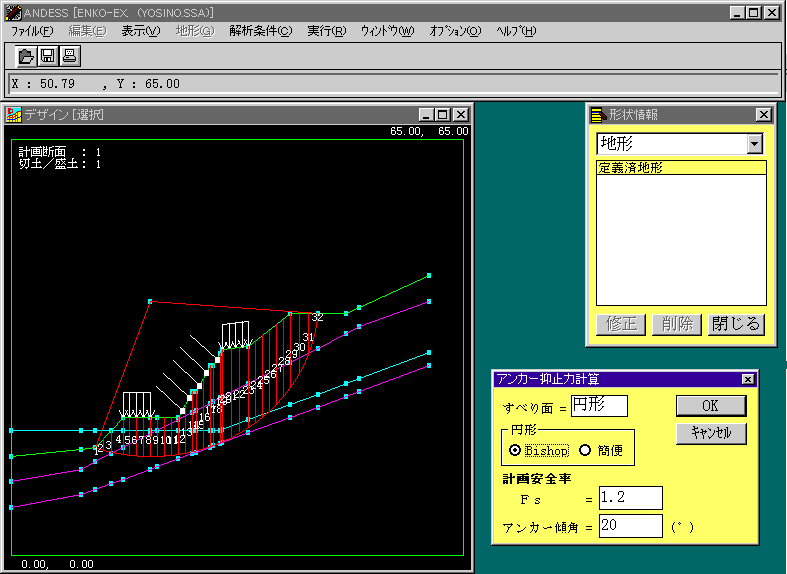Expand the 地形 dropdown list
This screenshot has width=787, height=574.
[754, 144]
